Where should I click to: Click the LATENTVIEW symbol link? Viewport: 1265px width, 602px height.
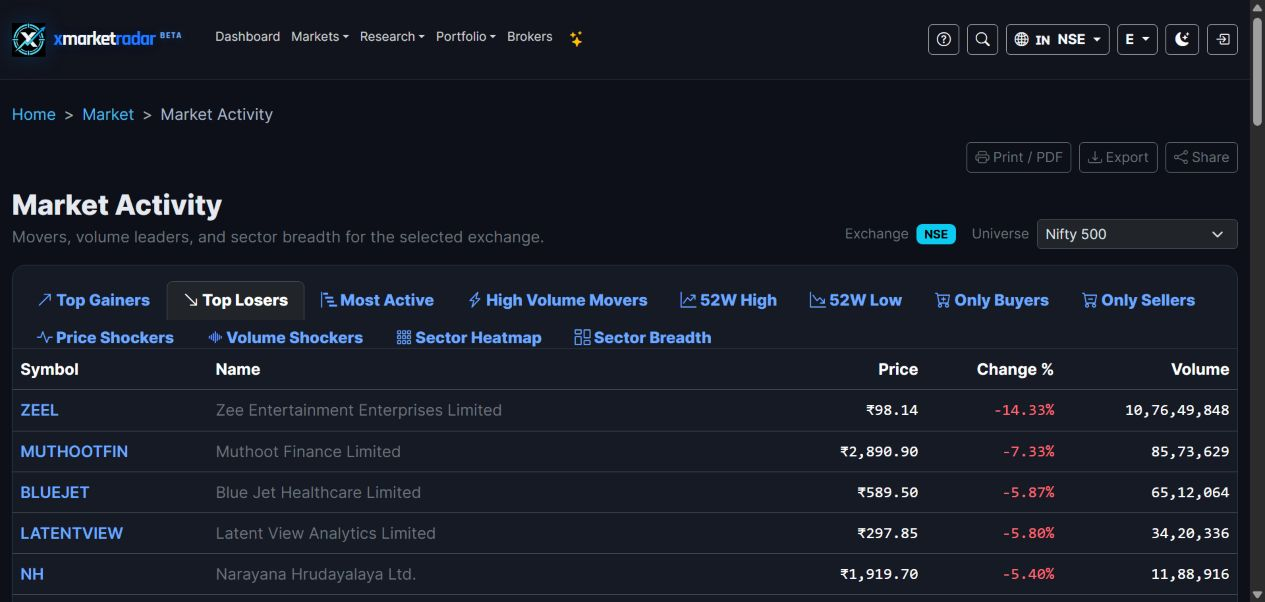pyautogui.click(x=72, y=533)
